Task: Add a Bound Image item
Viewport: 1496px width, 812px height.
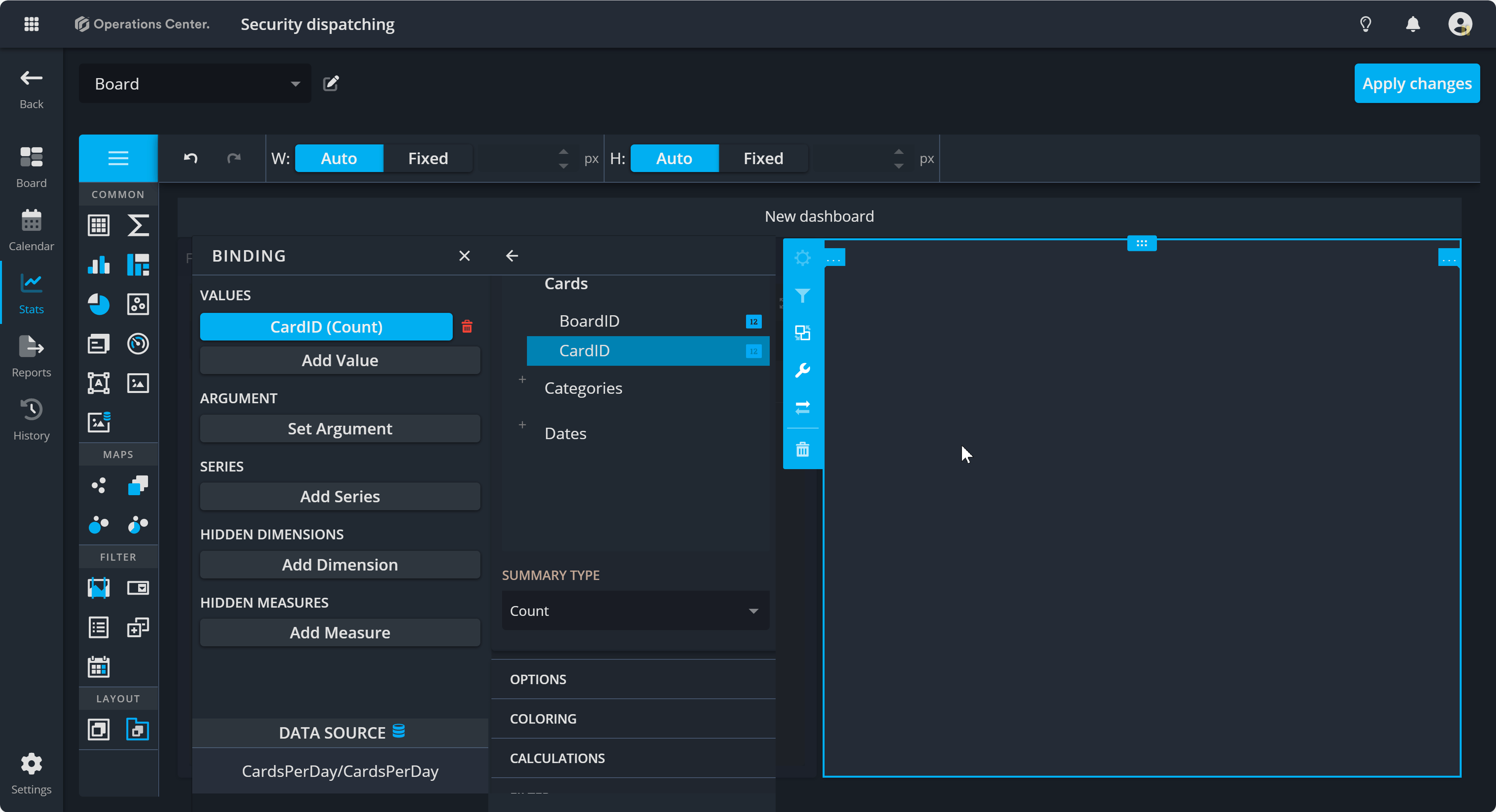Action: point(98,423)
